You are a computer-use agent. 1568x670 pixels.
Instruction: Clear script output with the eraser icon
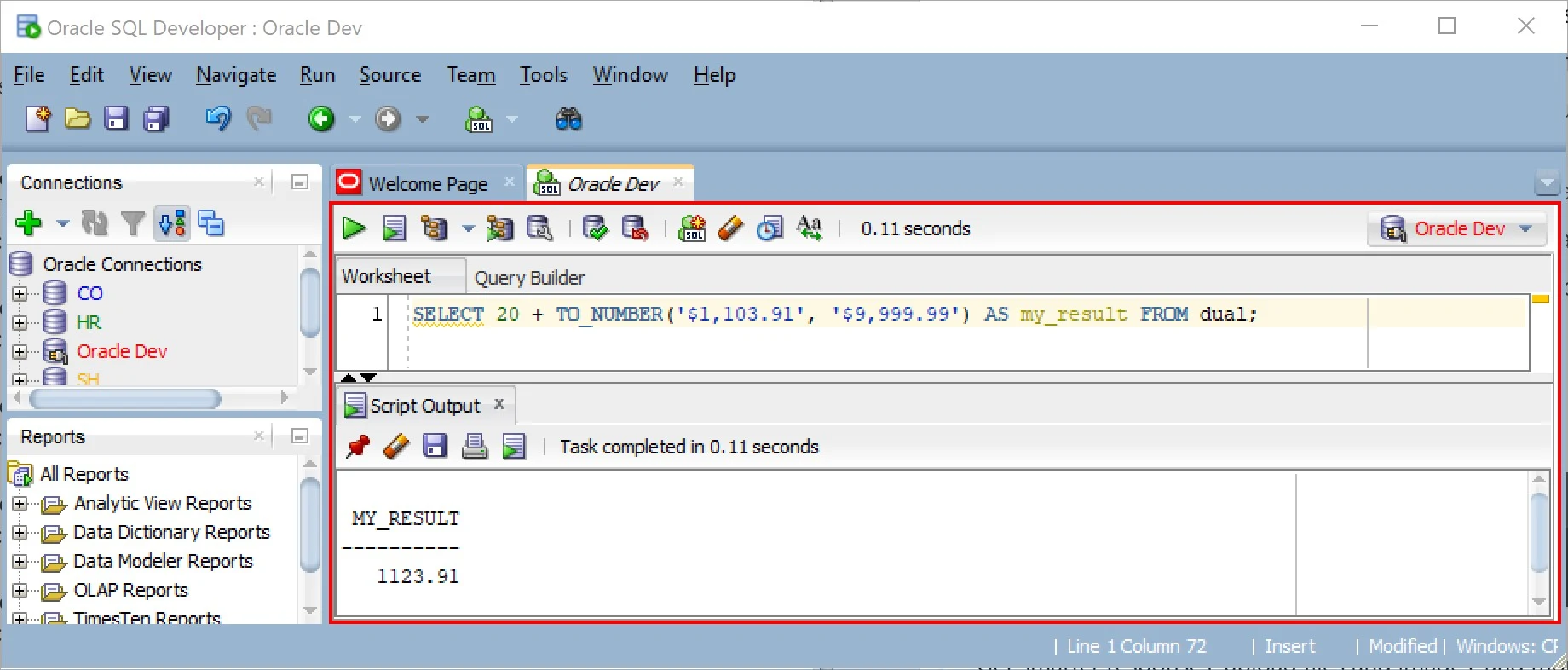396,446
